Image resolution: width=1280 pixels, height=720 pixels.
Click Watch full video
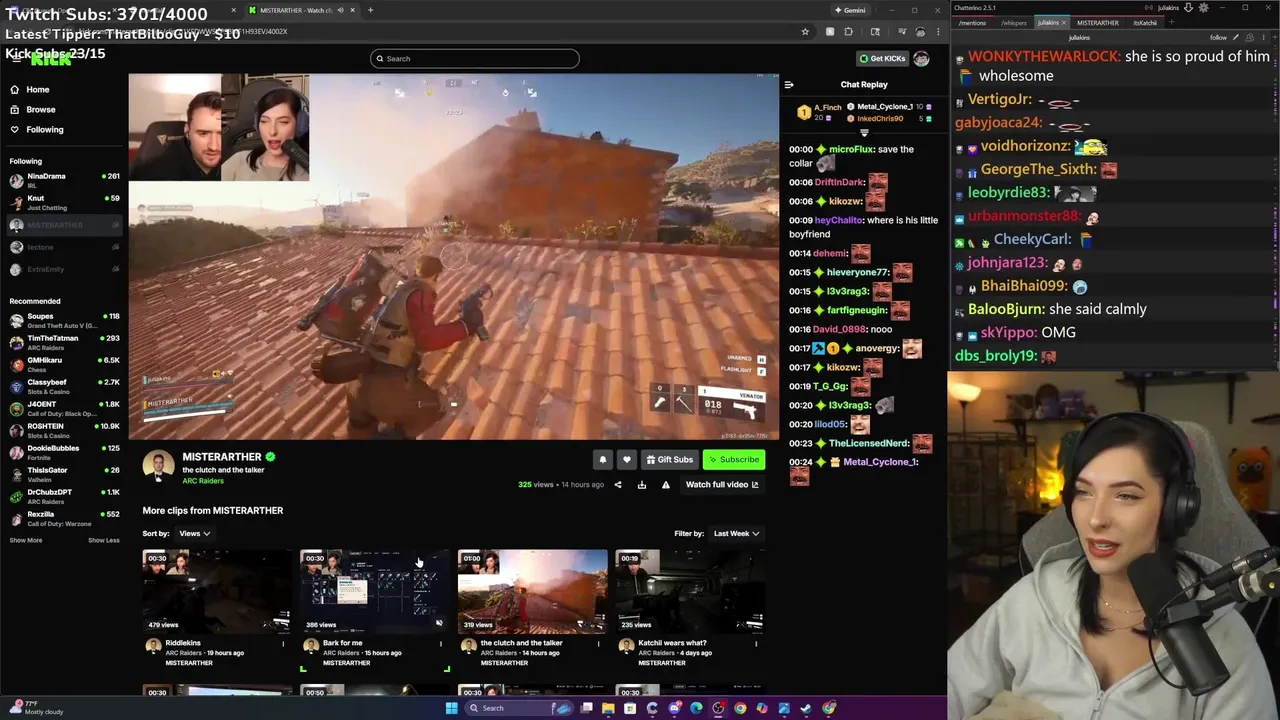pos(721,485)
